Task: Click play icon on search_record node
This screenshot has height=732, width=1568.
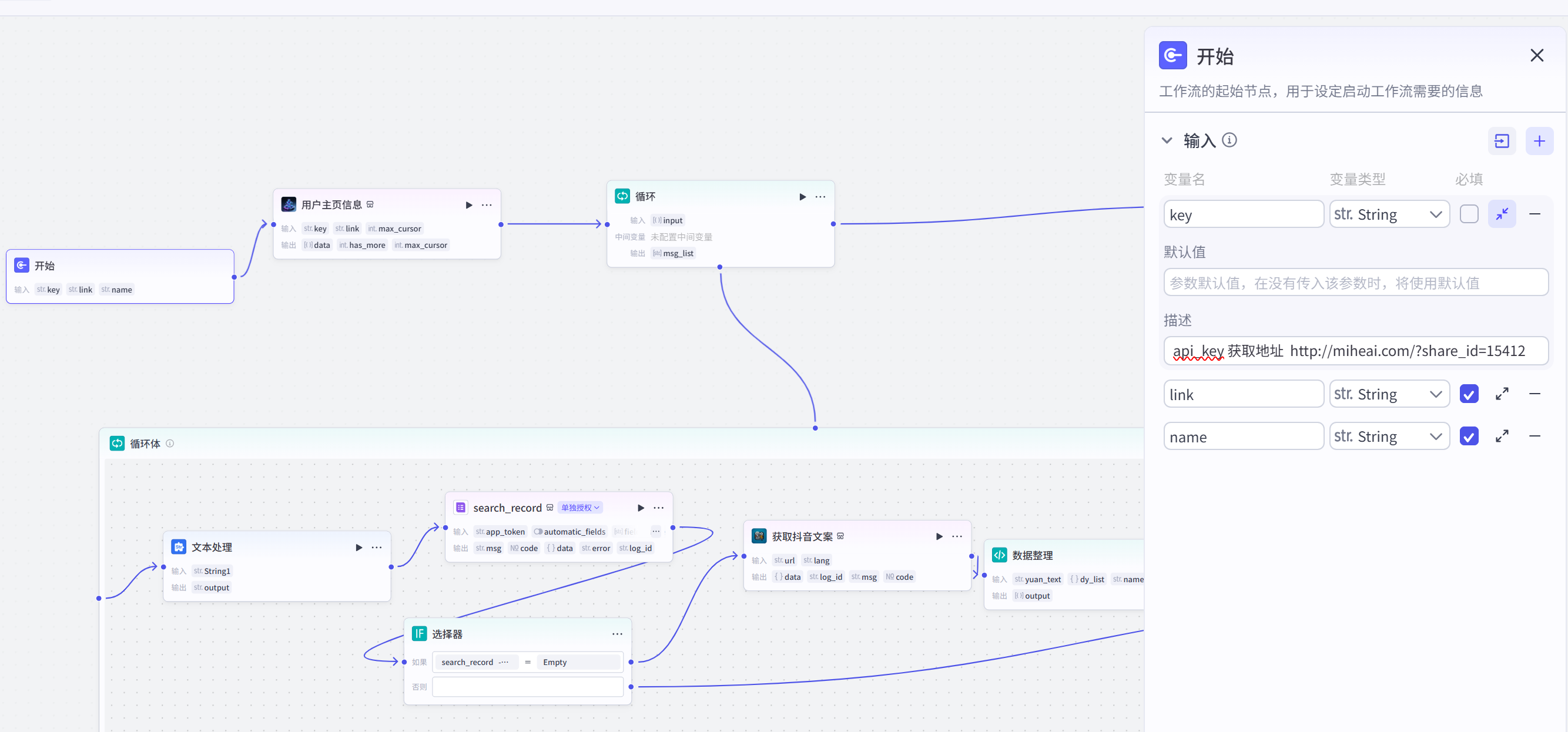Action: point(641,508)
